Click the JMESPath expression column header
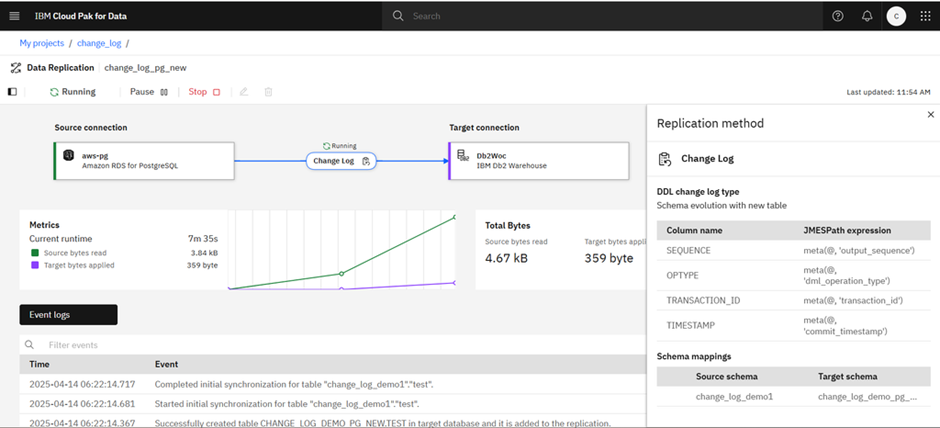The width and height of the screenshot is (940, 428). pyautogui.click(x=847, y=230)
